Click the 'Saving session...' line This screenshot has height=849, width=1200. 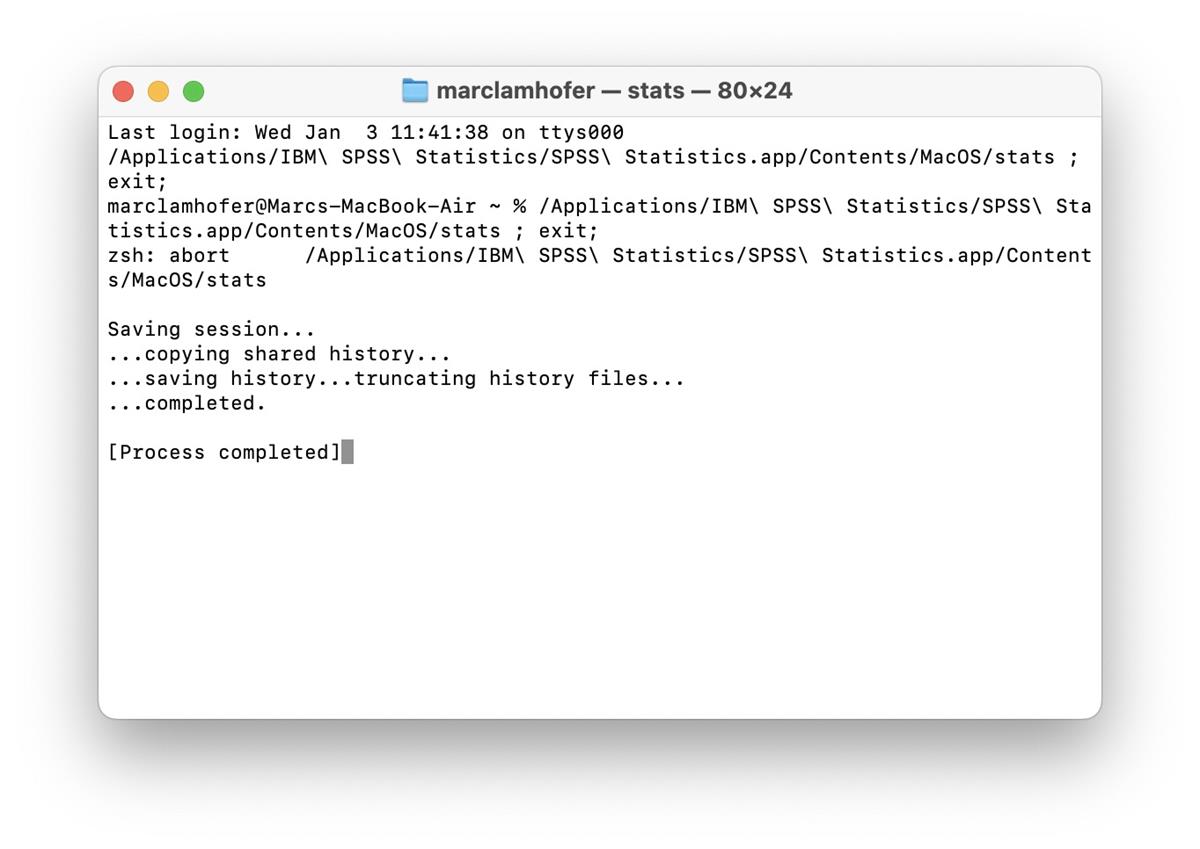point(211,329)
